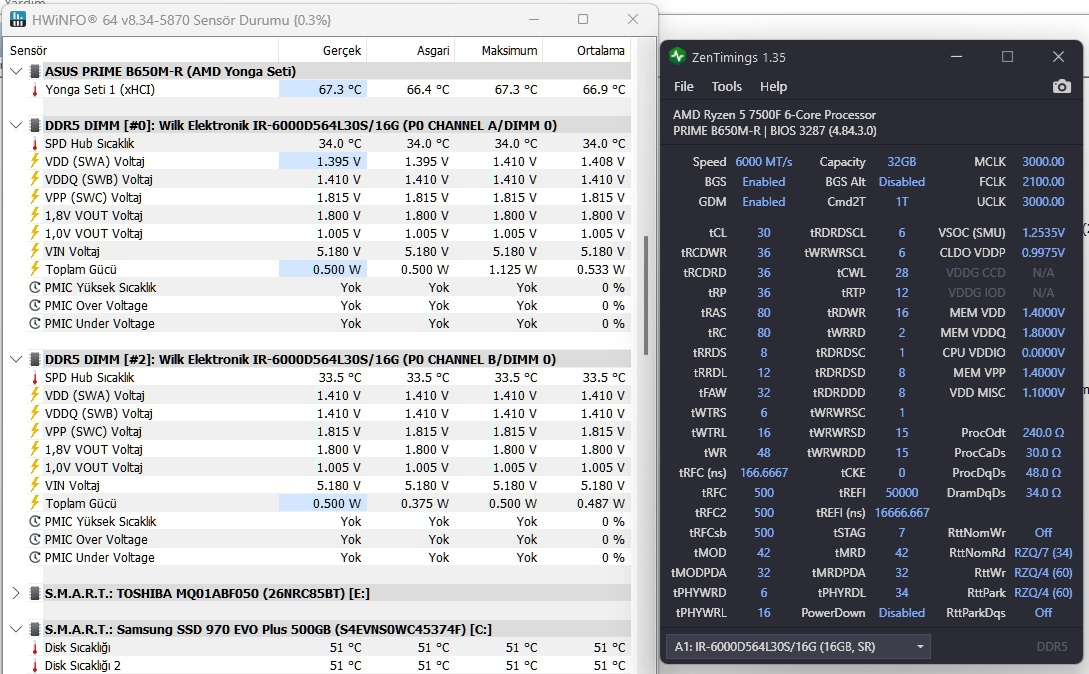Click the 32GB capacity value

click(901, 162)
